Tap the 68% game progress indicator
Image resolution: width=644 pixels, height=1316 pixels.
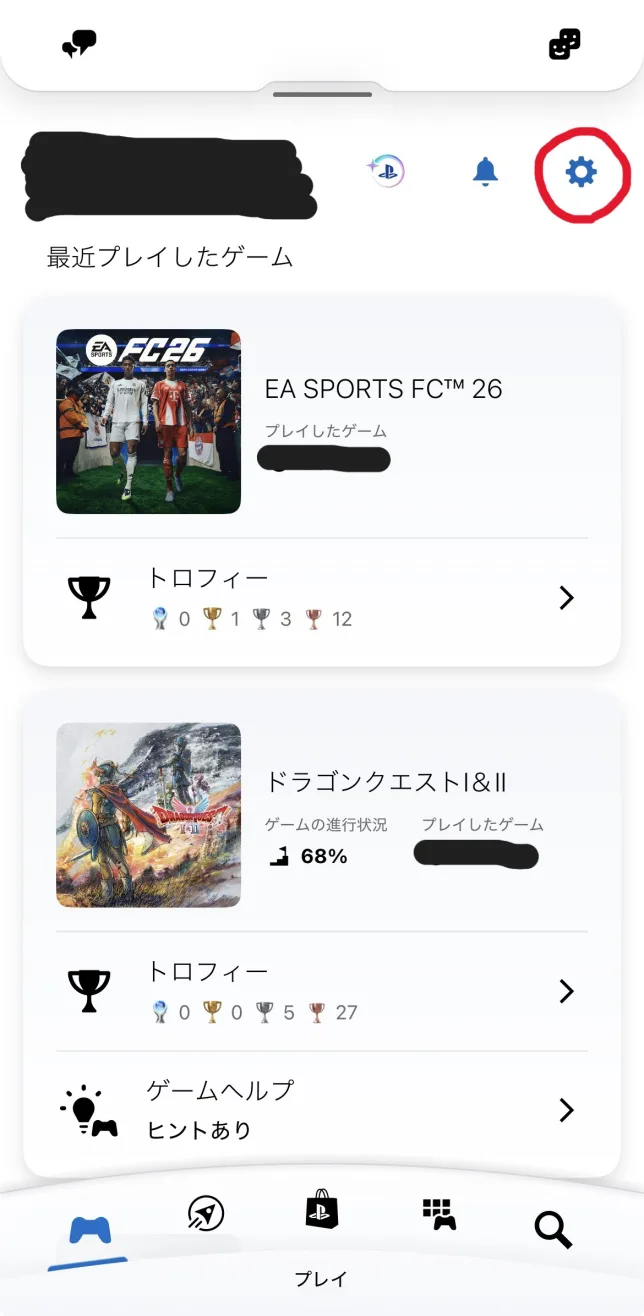tap(310, 856)
